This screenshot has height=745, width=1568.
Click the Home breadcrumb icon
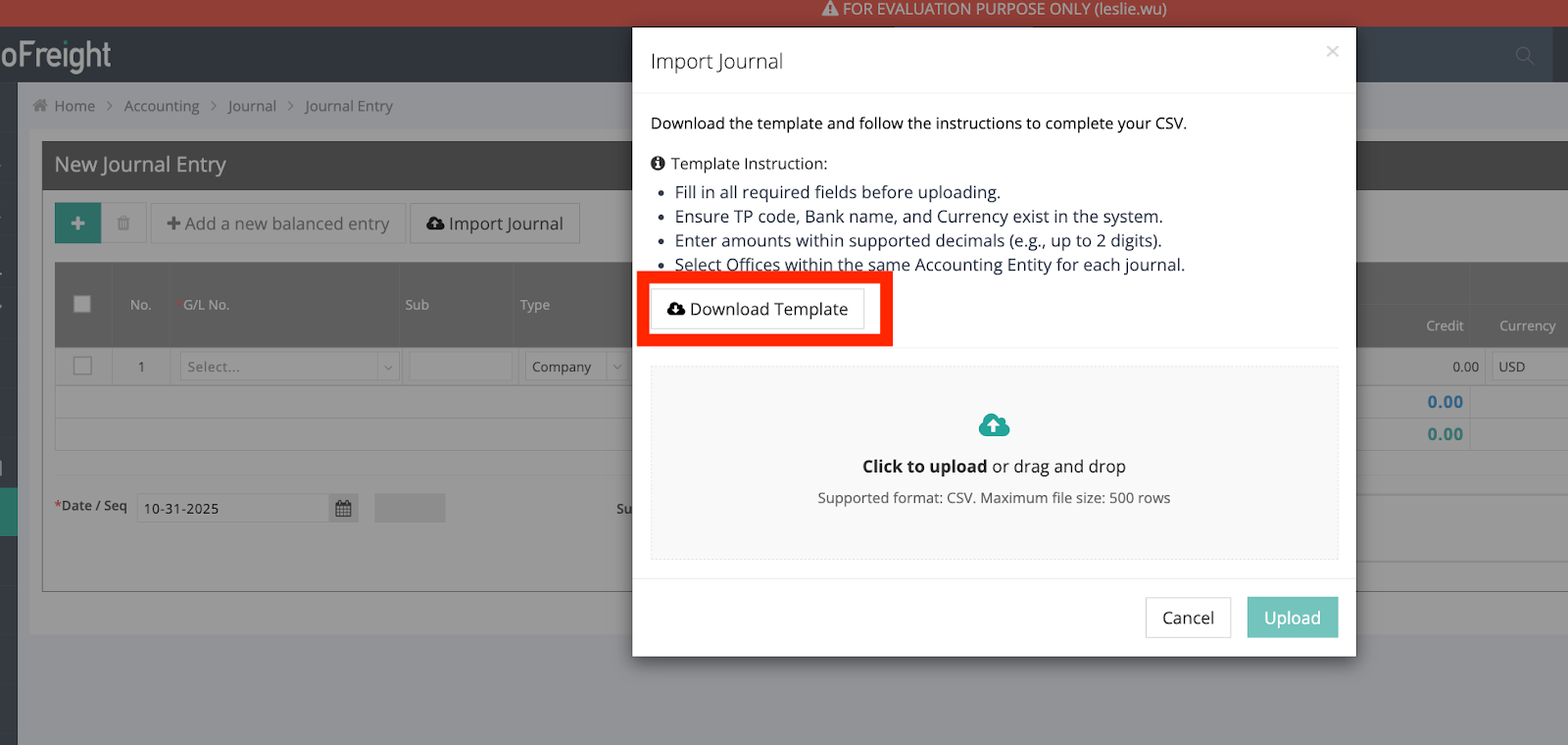[40, 106]
